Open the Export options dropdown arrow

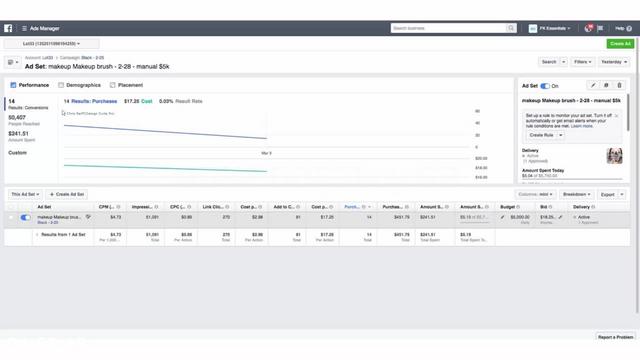pos(622,194)
